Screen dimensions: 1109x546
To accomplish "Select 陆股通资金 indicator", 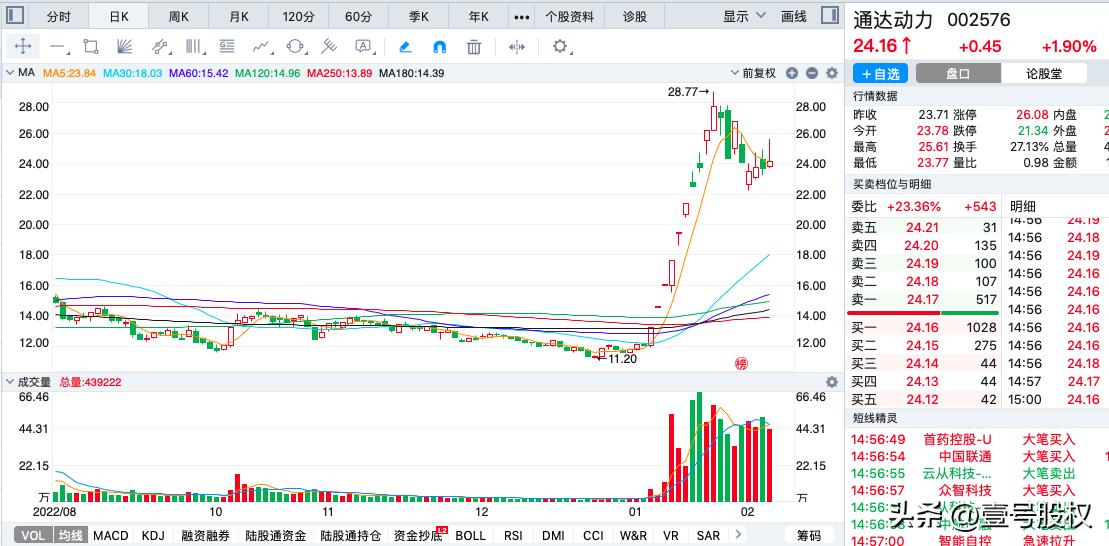I will (x=276, y=535).
